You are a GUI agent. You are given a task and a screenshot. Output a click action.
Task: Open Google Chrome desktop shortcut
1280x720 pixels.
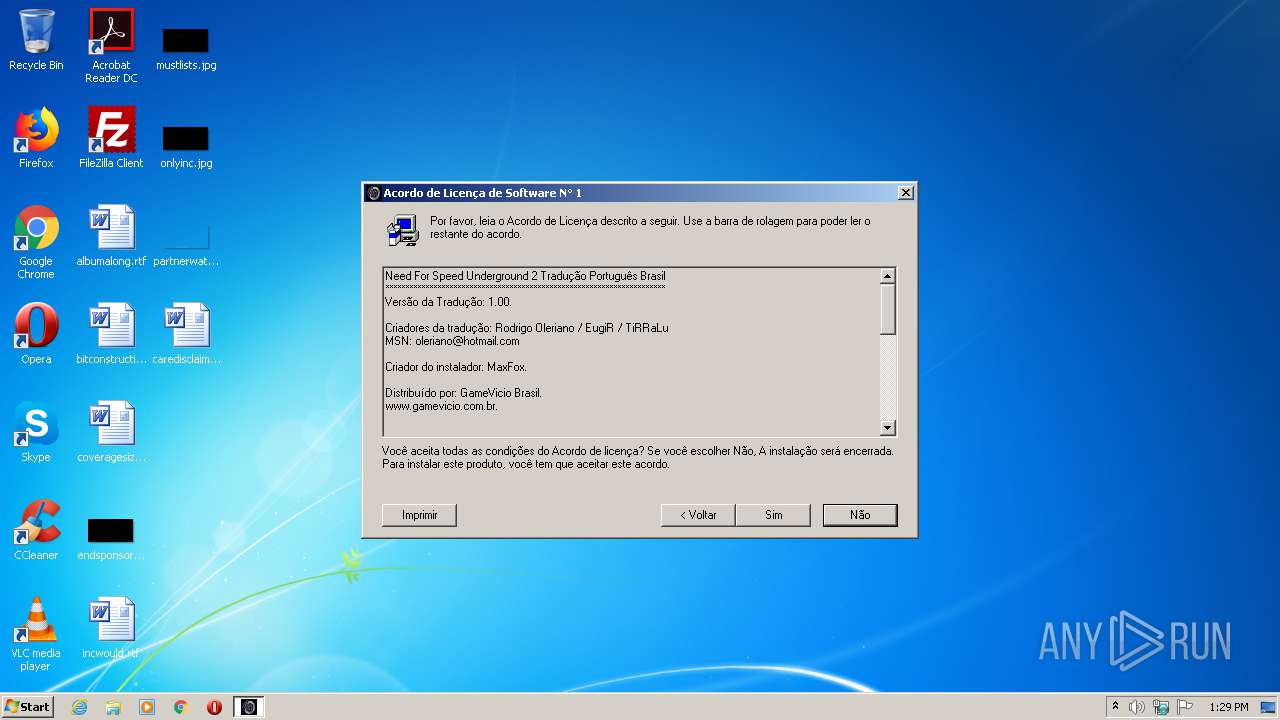[x=36, y=242]
